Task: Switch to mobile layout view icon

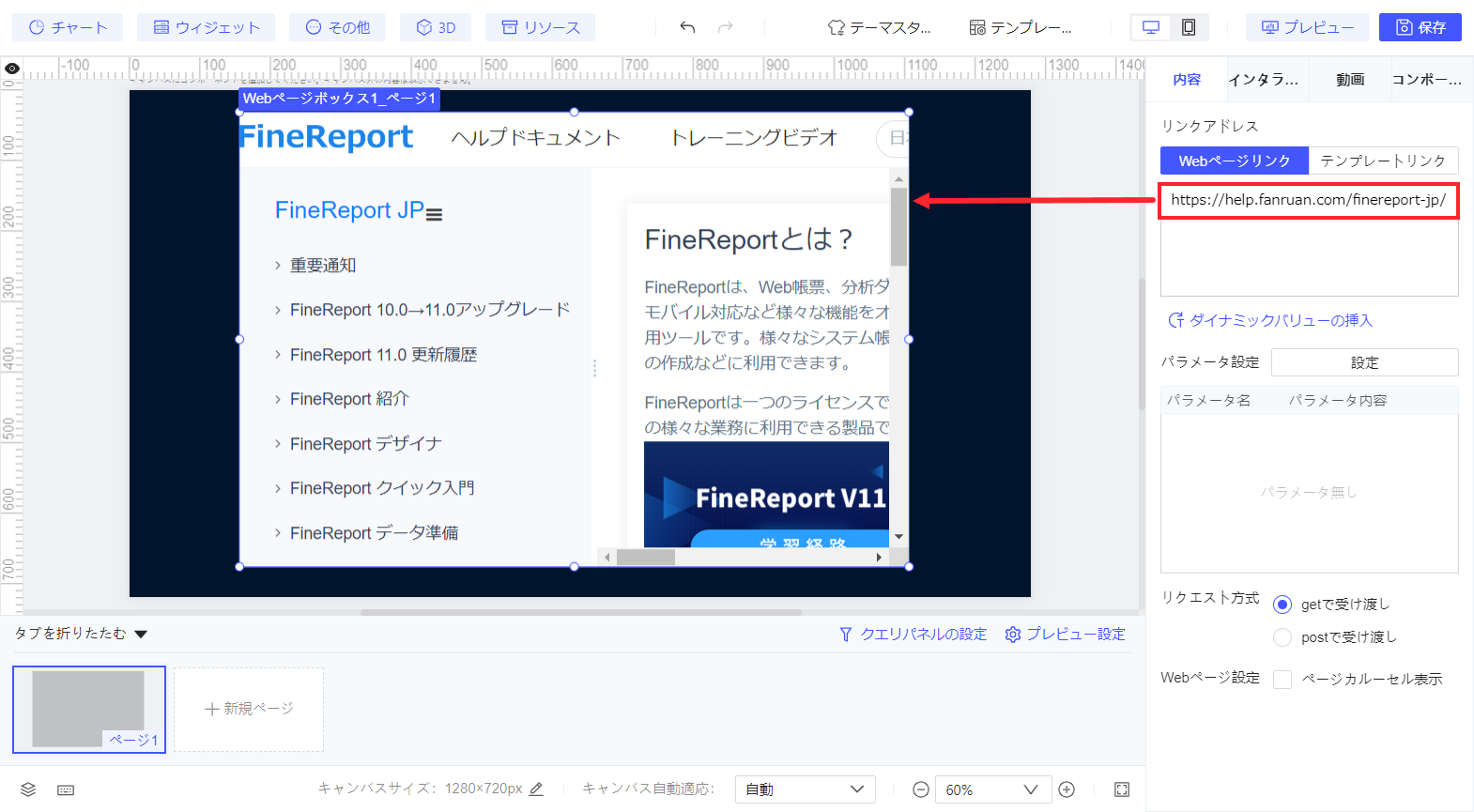Action: pos(1189,27)
